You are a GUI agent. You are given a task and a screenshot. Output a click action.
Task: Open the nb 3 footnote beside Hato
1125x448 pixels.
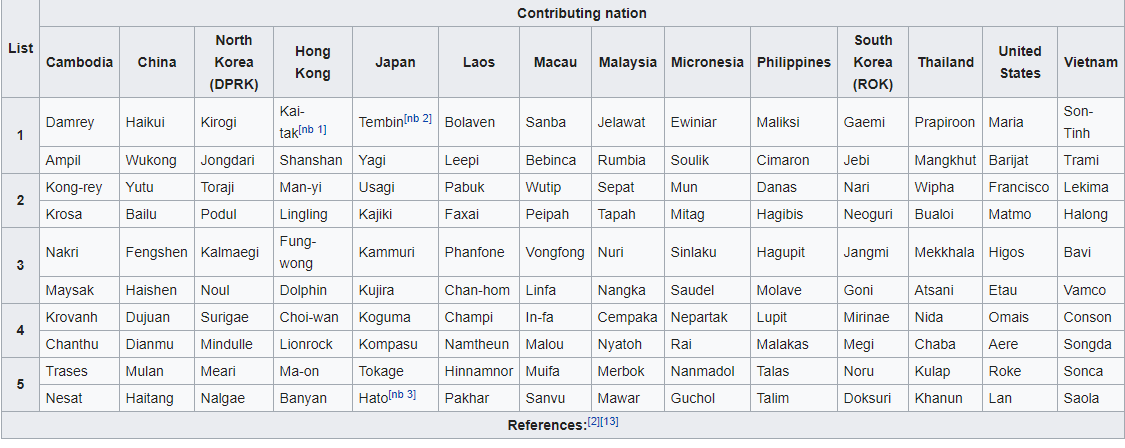[402, 394]
